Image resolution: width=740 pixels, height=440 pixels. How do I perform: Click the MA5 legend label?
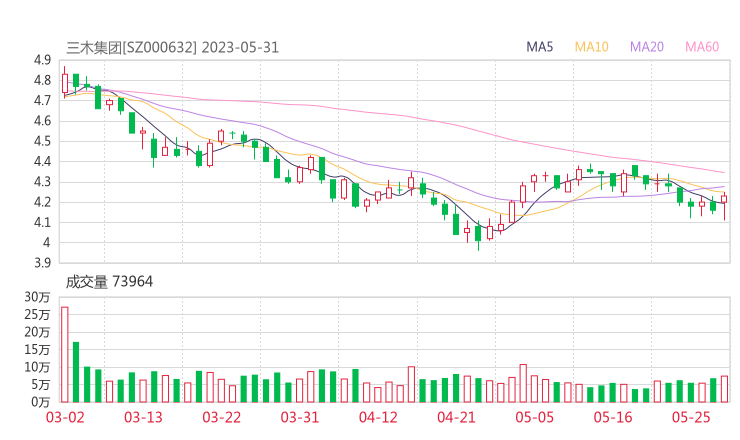coord(539,47)
